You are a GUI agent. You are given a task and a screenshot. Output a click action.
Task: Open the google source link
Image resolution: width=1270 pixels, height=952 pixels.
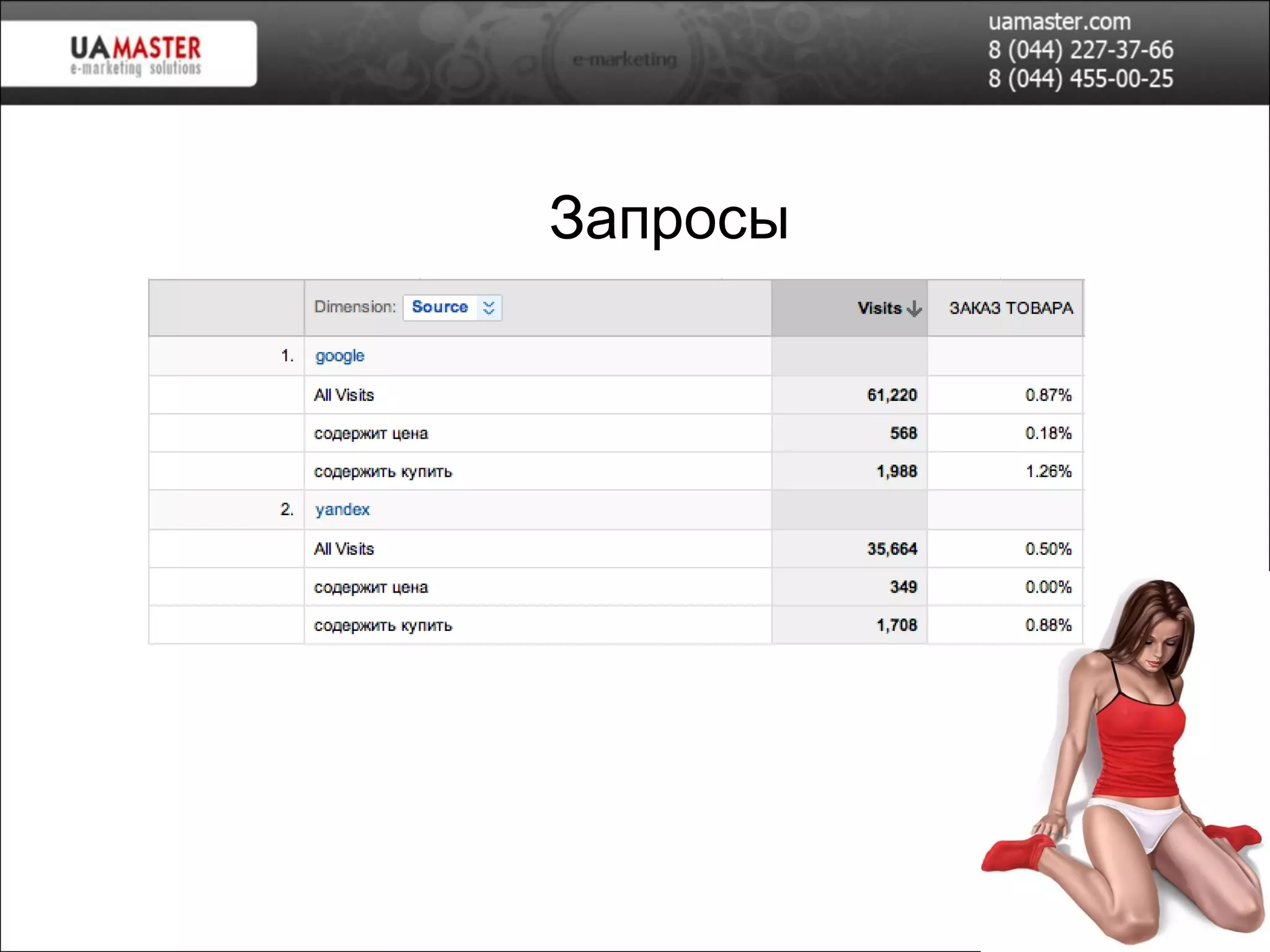(339, 356)
